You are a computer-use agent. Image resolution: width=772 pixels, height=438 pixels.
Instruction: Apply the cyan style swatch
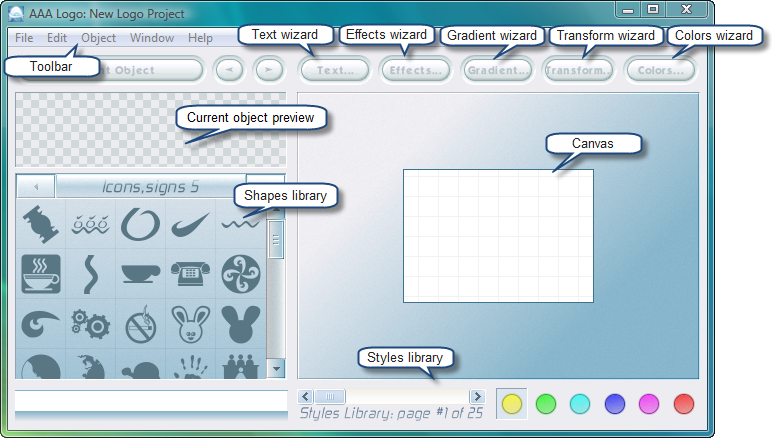[580, 404]
